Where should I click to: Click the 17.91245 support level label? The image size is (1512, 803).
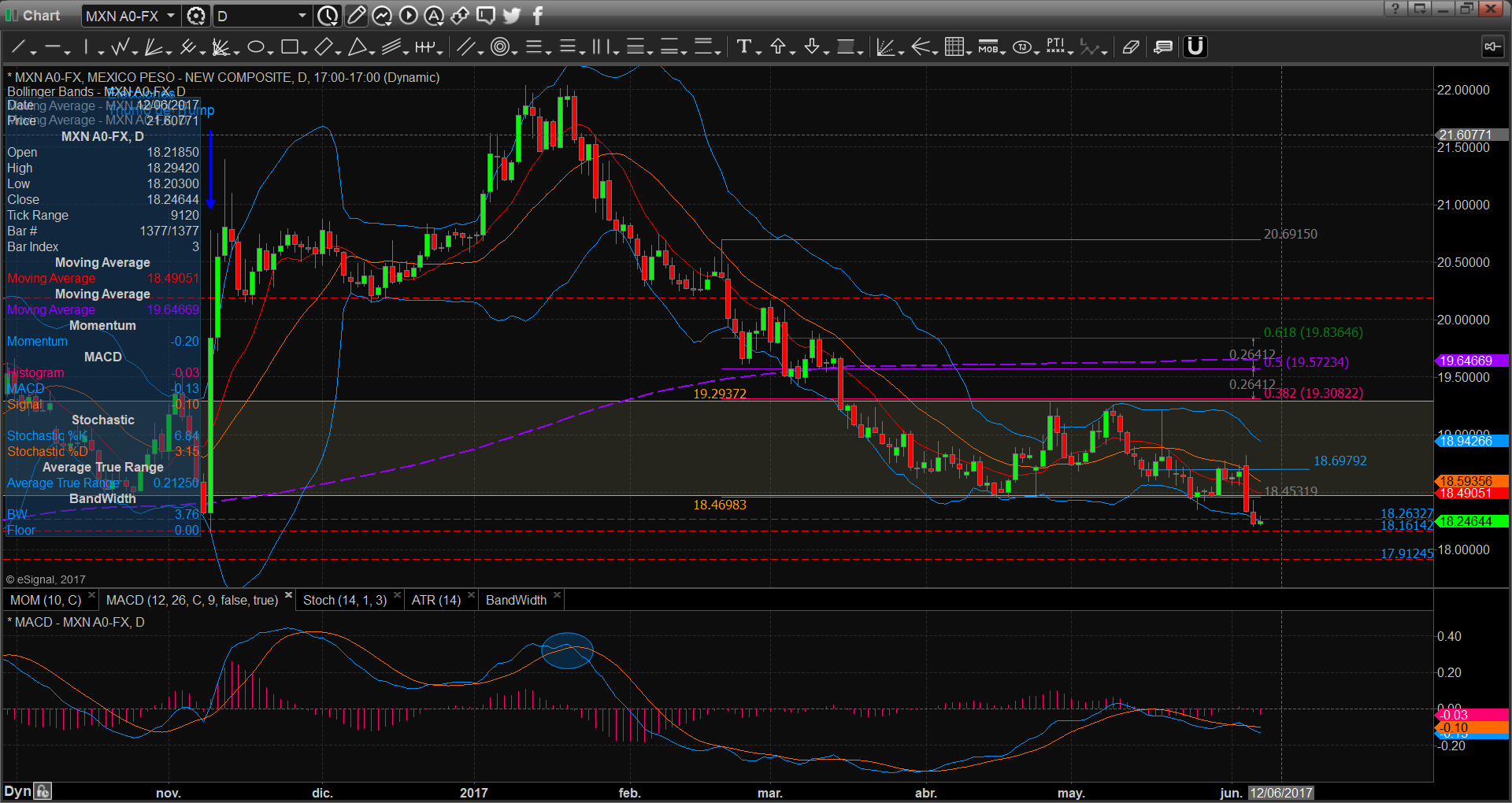tap(1406, 553)
